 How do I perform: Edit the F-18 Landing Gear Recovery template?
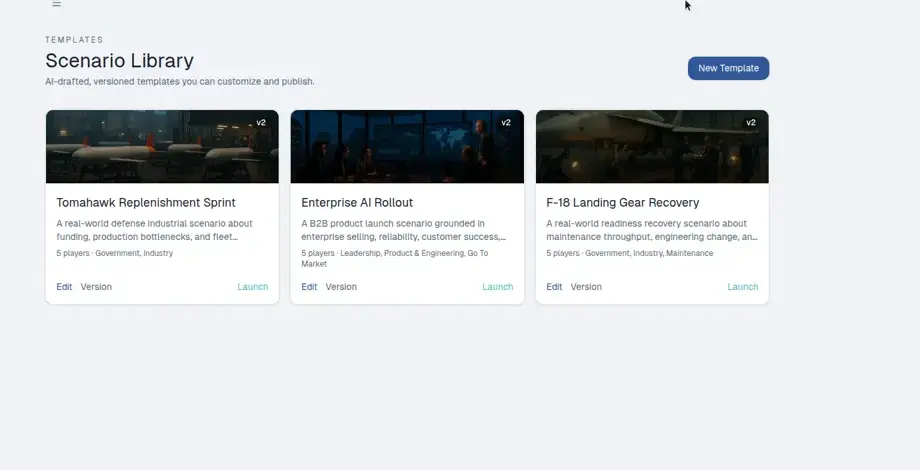point(554,287)
